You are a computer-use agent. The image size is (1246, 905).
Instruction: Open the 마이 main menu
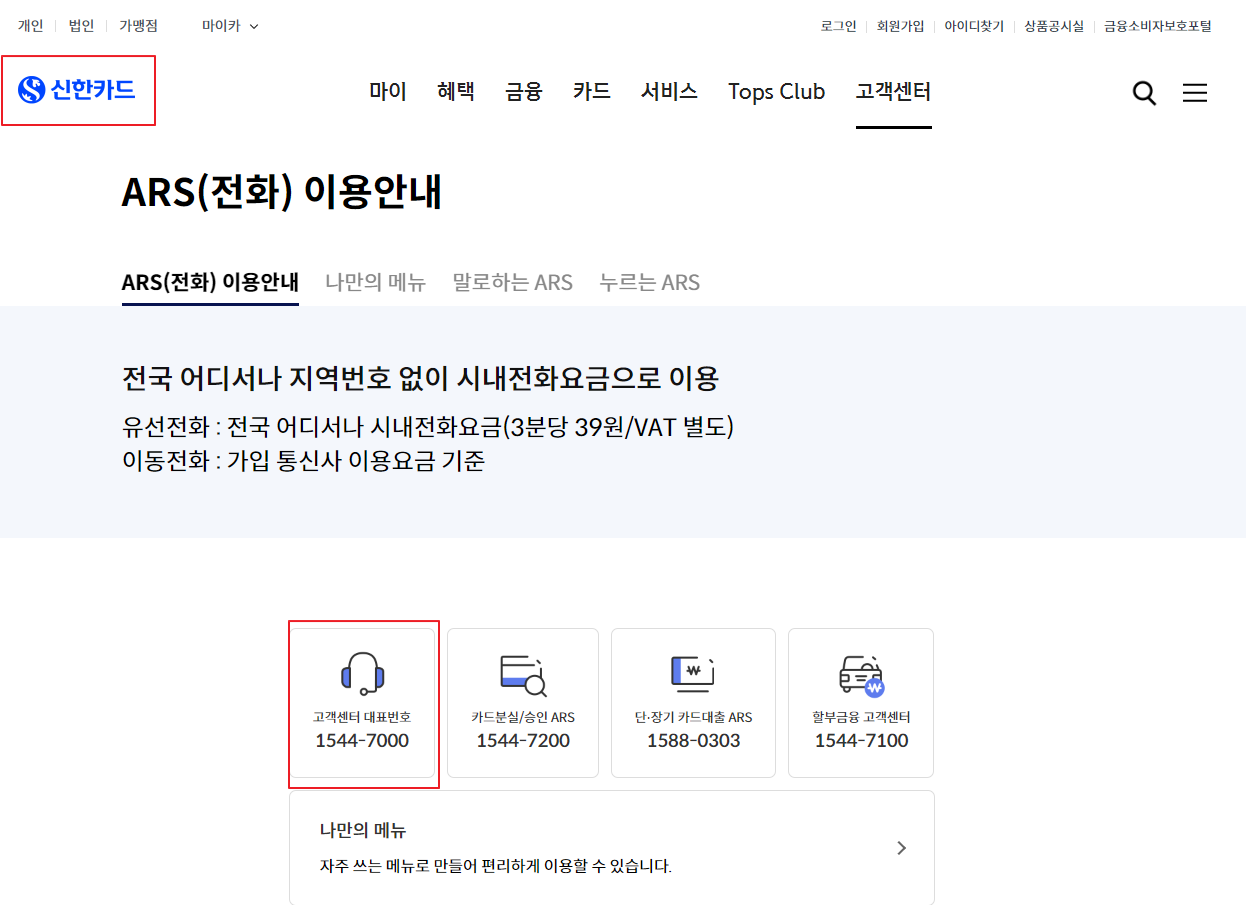(388, 92)
